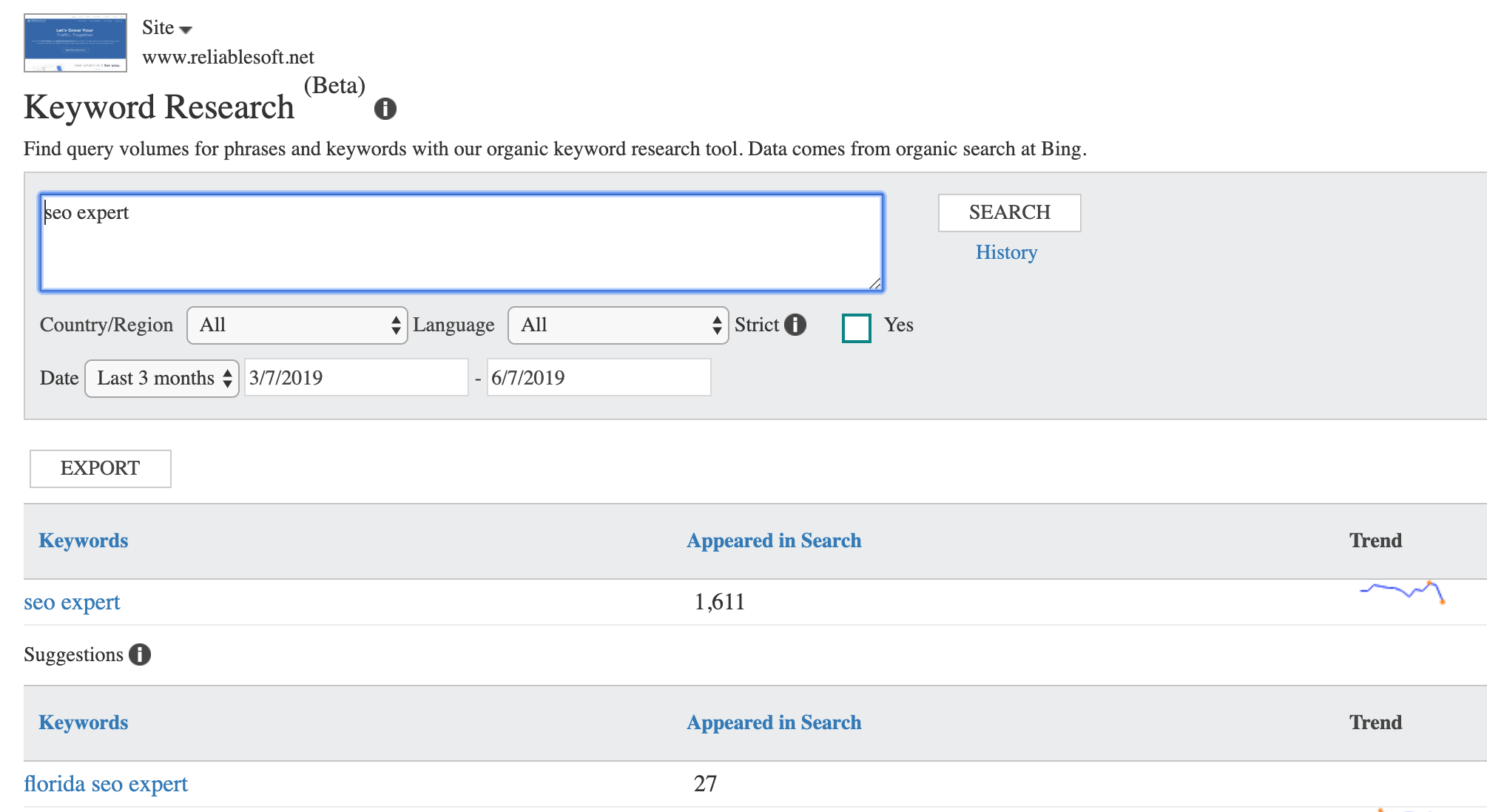
Task: Open the History link
Action: pos(1006,253)
